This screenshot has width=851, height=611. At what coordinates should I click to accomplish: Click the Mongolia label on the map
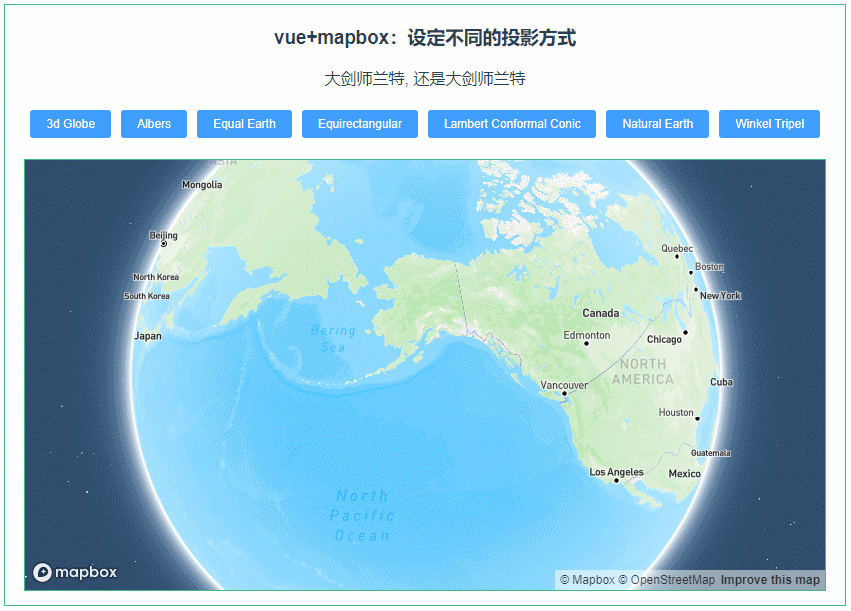(202, 185)
